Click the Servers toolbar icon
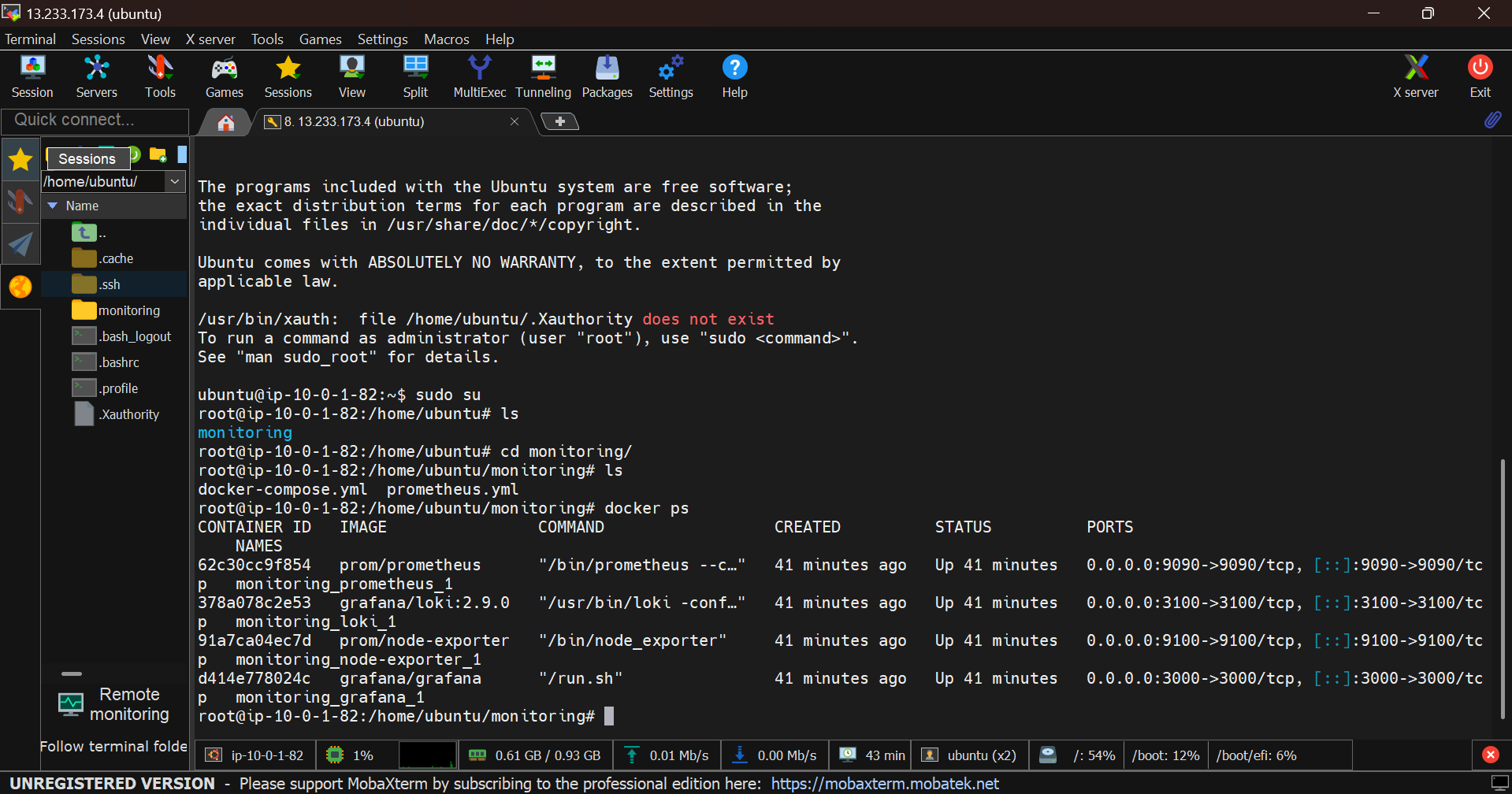This screenshot has width=1512, height=794. pos(96,76)
